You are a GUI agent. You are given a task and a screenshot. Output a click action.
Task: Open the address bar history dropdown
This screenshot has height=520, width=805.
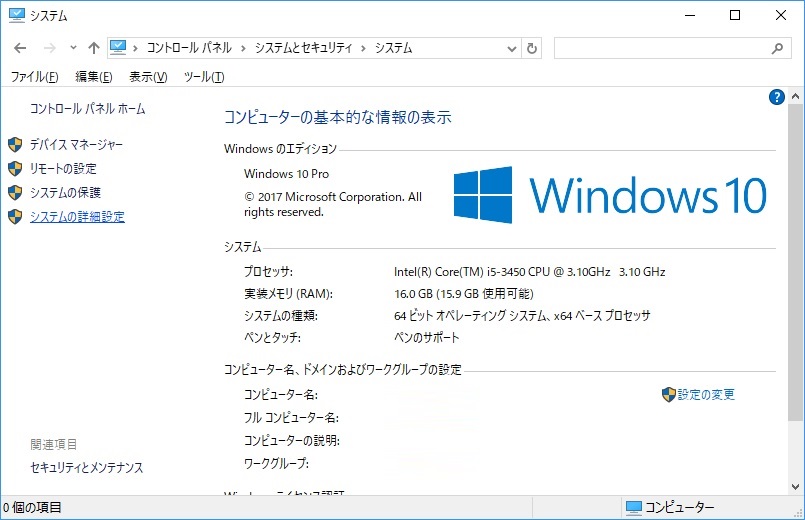coord(511,49)
